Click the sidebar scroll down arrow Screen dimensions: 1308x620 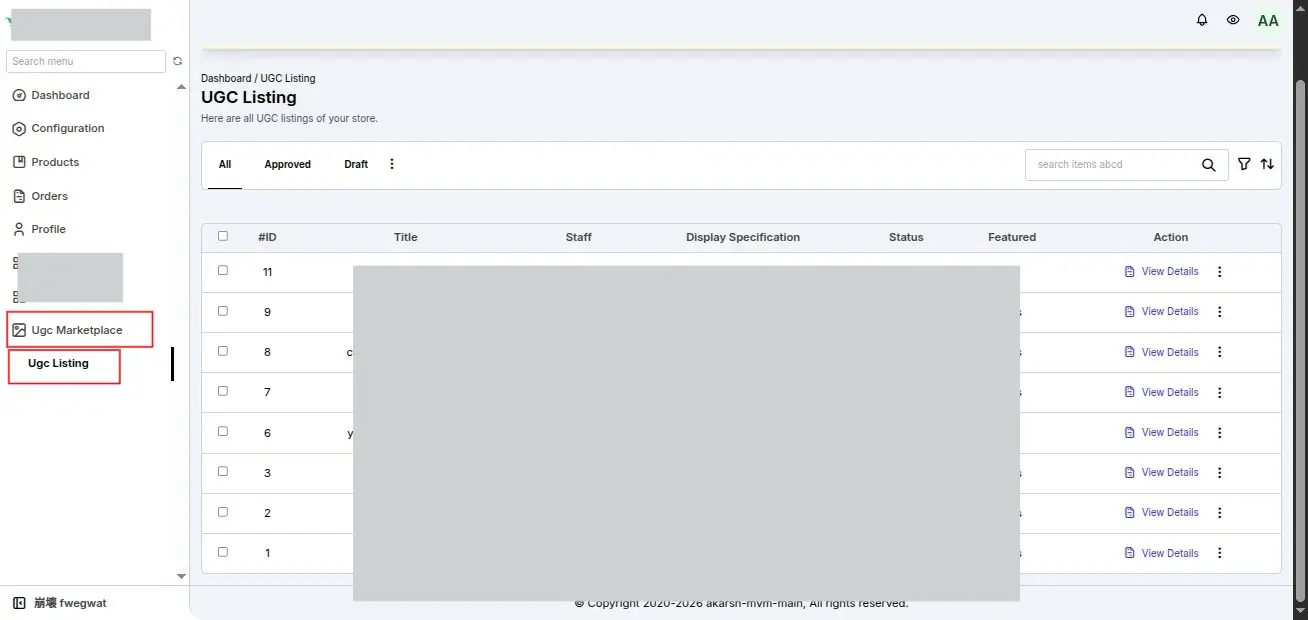click(x=181, y=576)
